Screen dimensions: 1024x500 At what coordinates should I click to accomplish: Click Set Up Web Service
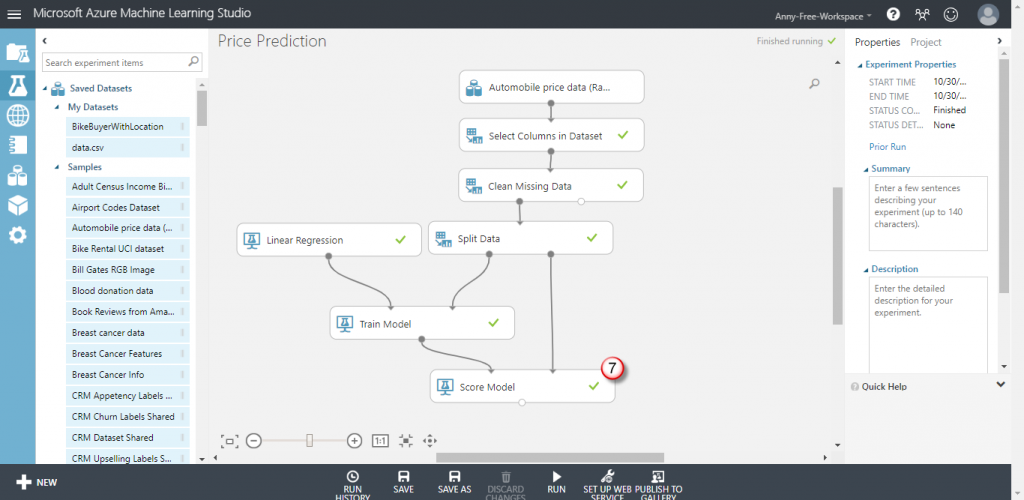pyautogui.click(x=607, y=485)
